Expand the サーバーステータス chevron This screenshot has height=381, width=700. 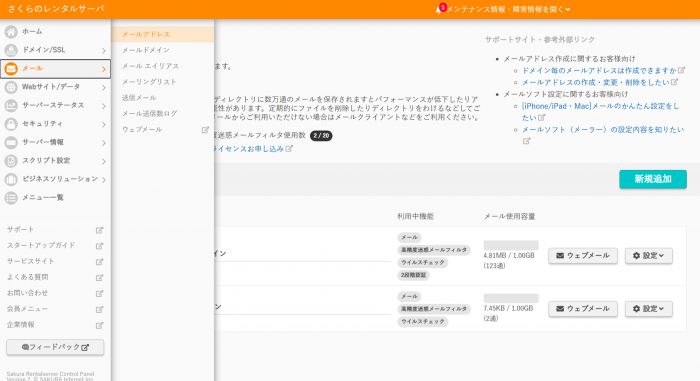(x=103, y=106)
